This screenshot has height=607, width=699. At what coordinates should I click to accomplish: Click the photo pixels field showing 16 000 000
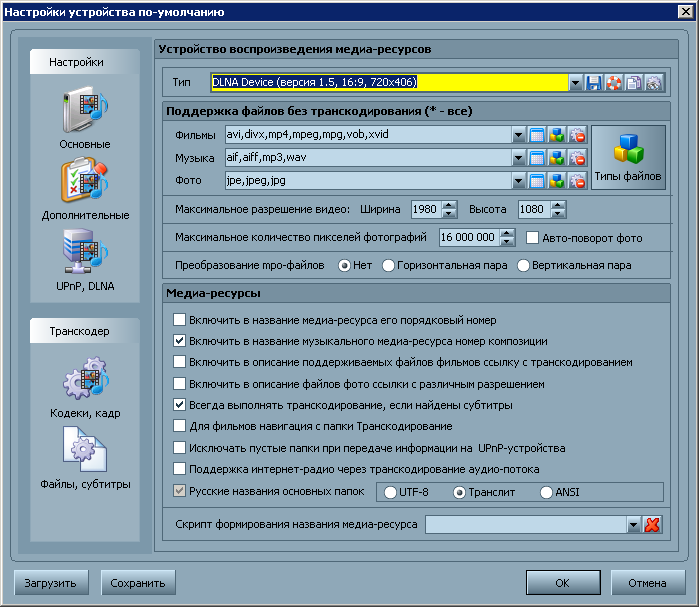469,237
